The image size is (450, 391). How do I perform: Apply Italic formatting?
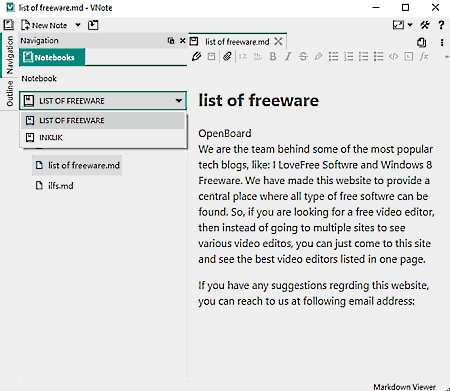coord(288,56)
